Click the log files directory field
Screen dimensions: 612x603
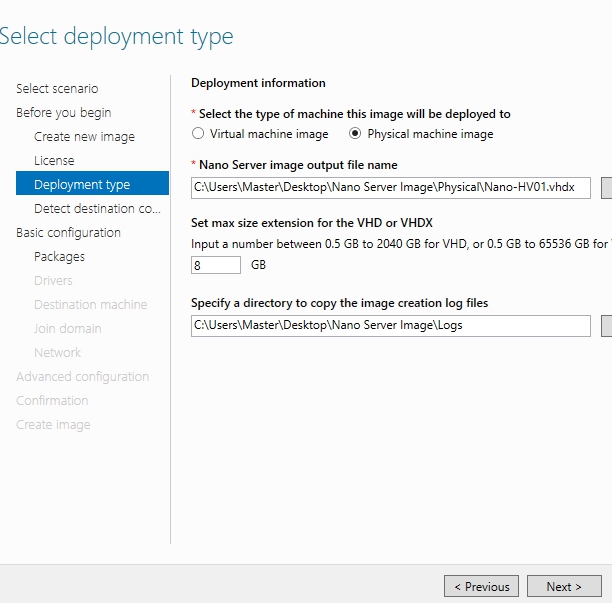(x=390, y=325)
